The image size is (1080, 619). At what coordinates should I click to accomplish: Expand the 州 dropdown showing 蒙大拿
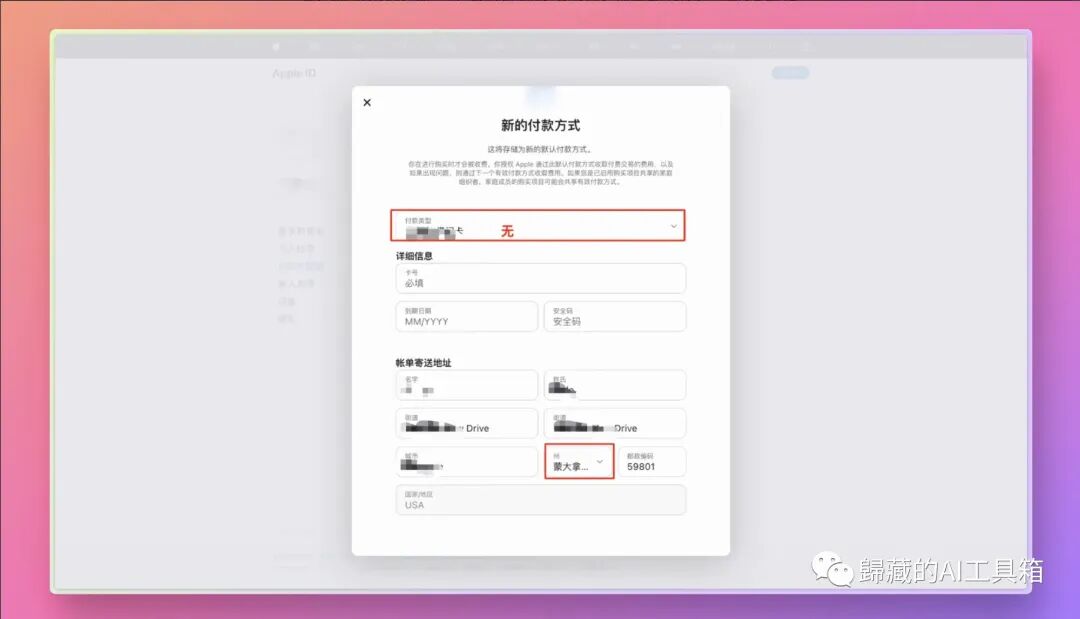coord(579,461)
